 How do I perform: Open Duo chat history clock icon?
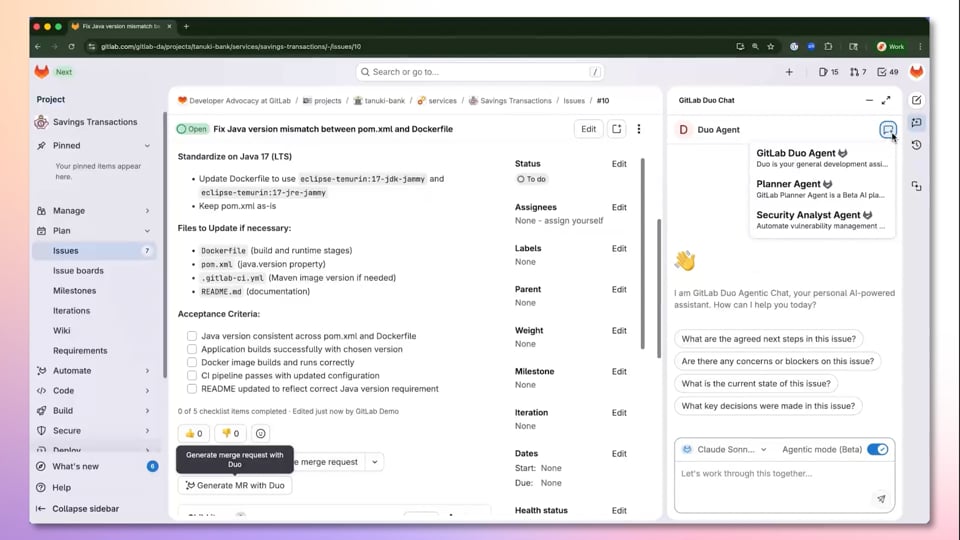[917, 145]
